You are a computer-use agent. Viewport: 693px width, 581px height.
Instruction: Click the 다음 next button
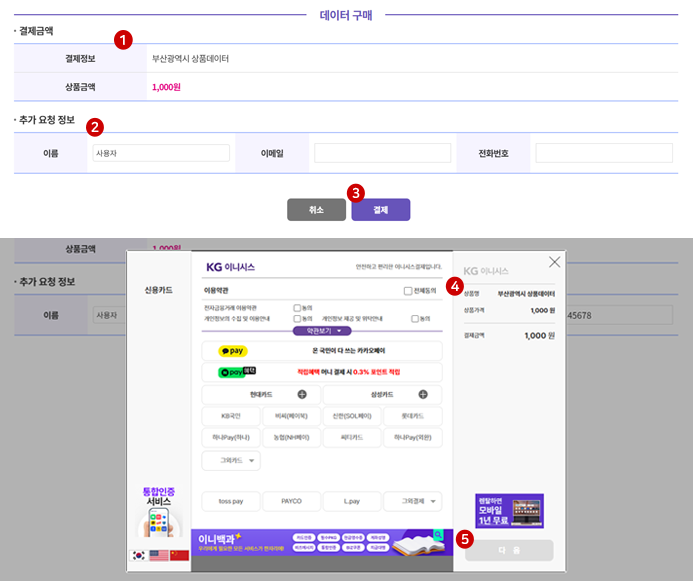509,551
